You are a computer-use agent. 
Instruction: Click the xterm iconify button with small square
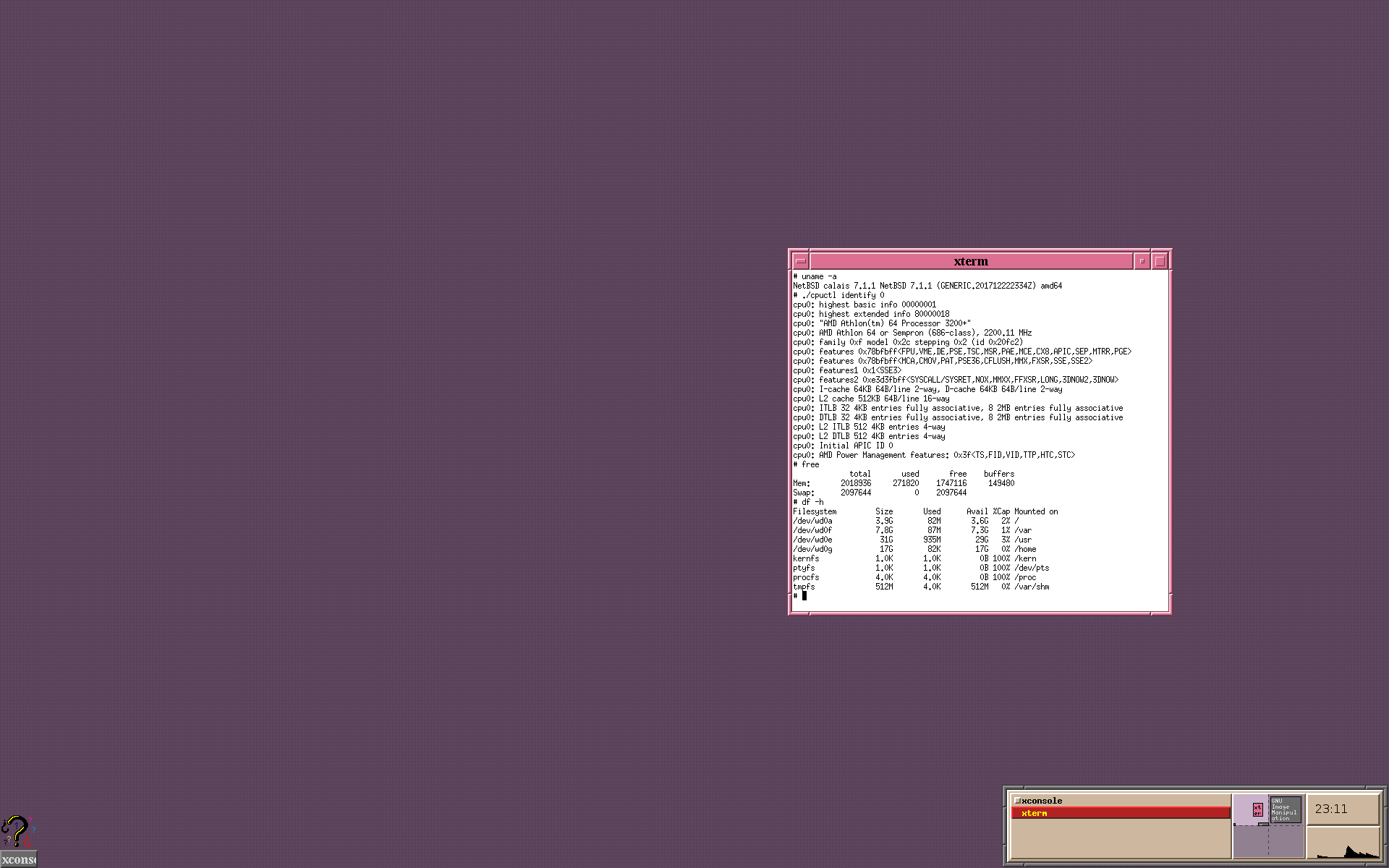[1142, 261]
